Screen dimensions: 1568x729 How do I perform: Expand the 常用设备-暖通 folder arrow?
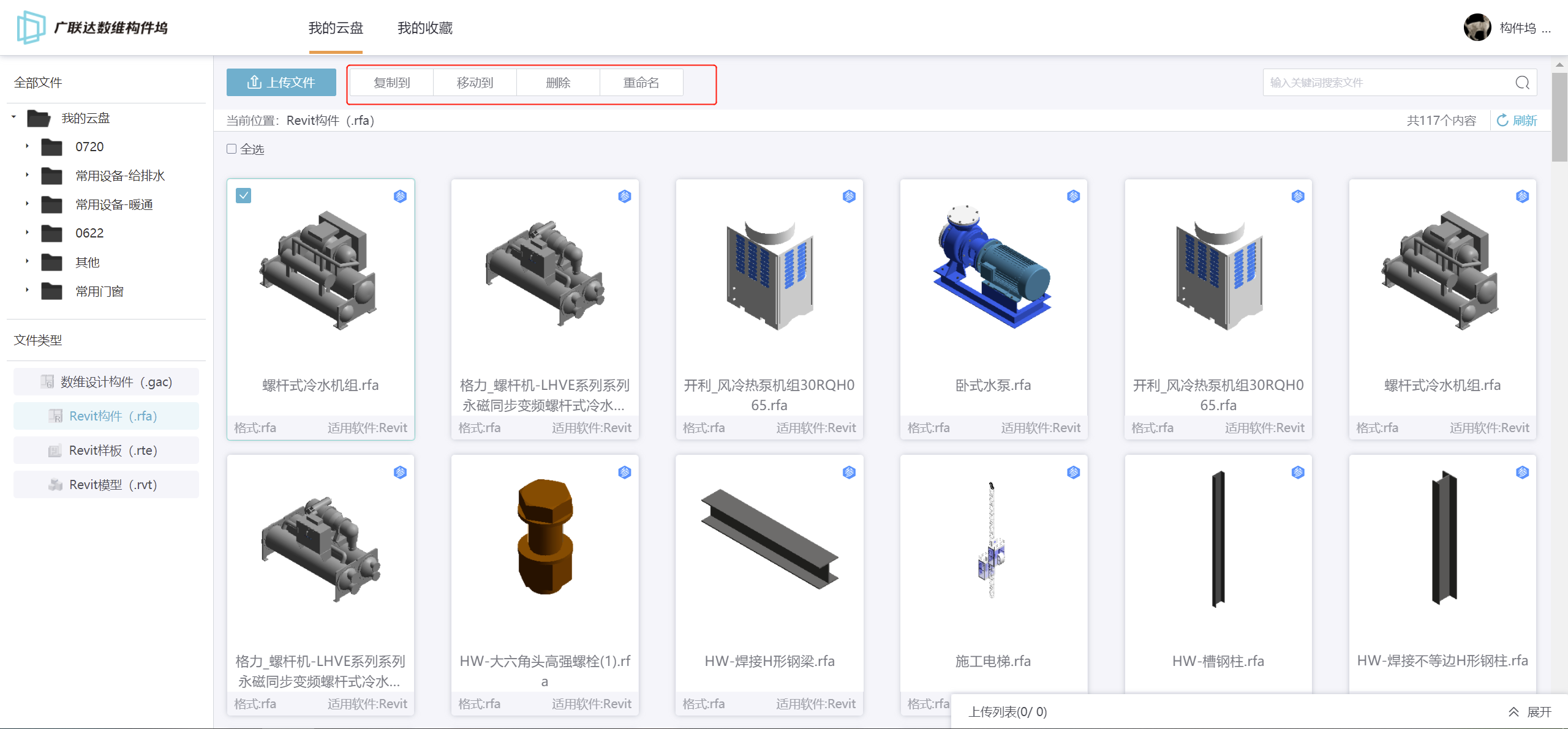pos(27,203)
